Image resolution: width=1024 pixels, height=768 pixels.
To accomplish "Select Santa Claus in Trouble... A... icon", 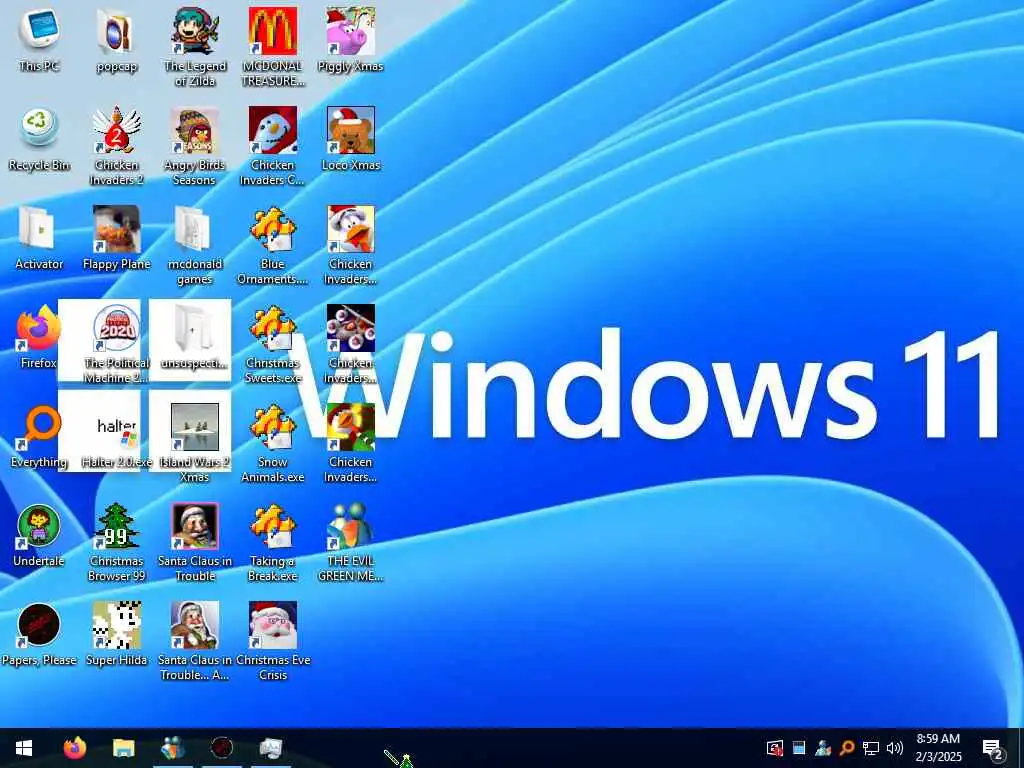I will click(195, 625).
